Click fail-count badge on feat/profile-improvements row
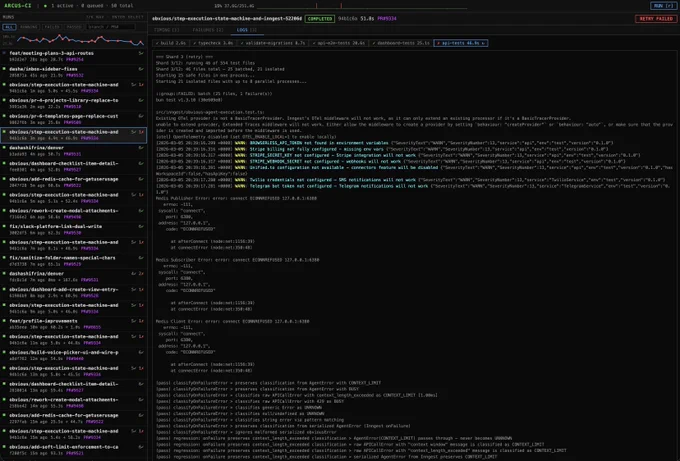The width and height of the screenshot is (680, 461). 141,321
